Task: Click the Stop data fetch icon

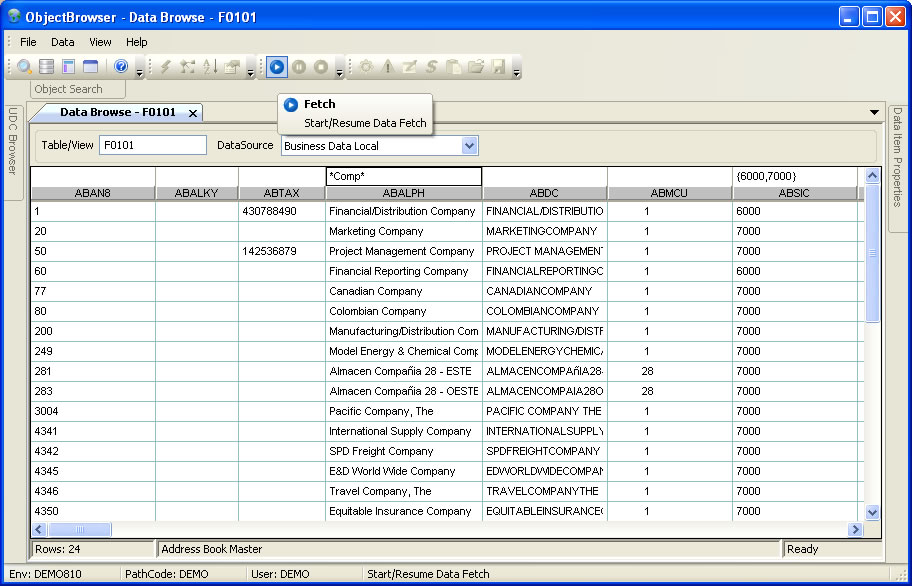Action: 321,67
